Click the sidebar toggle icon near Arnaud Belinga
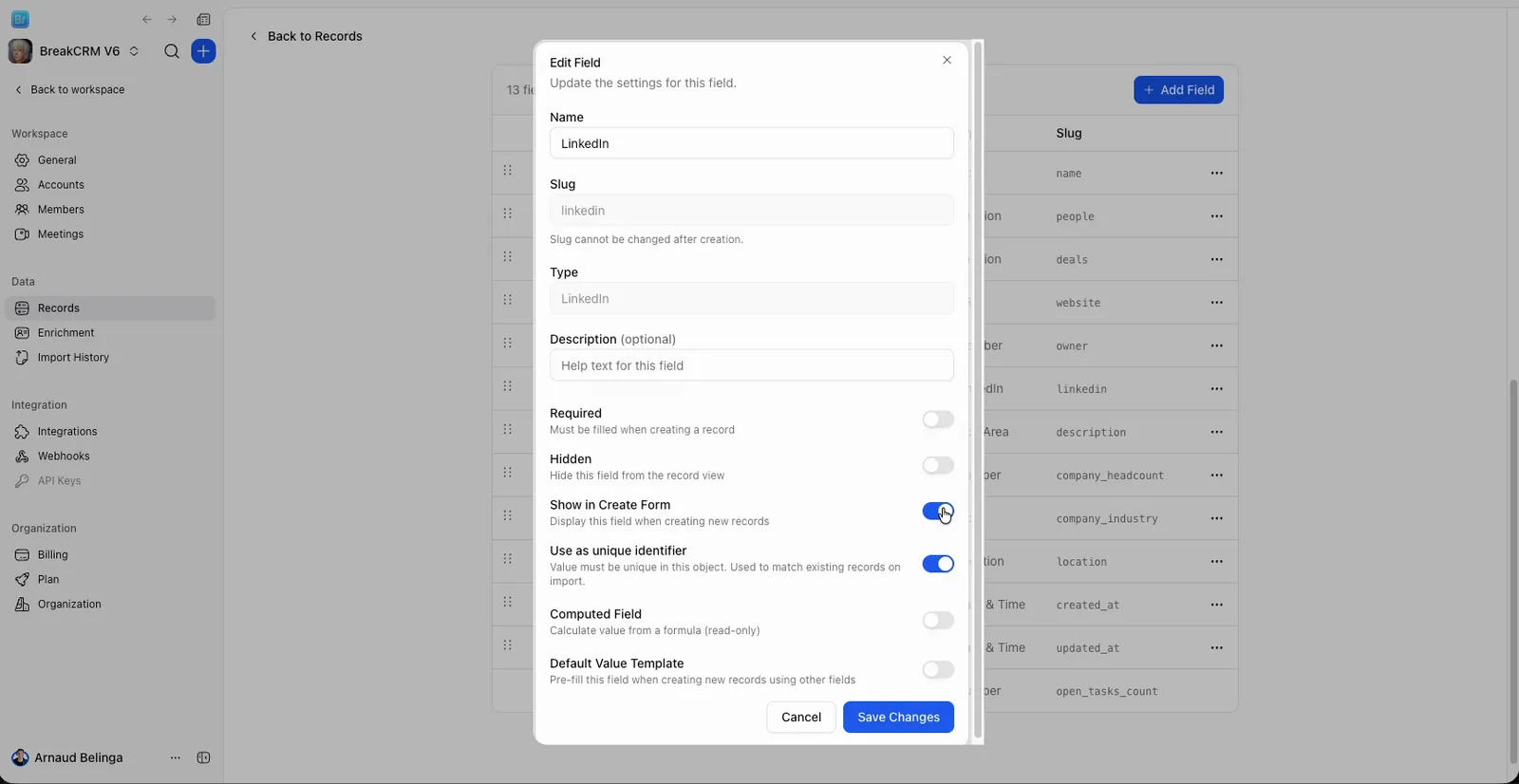 pos(203,757)
